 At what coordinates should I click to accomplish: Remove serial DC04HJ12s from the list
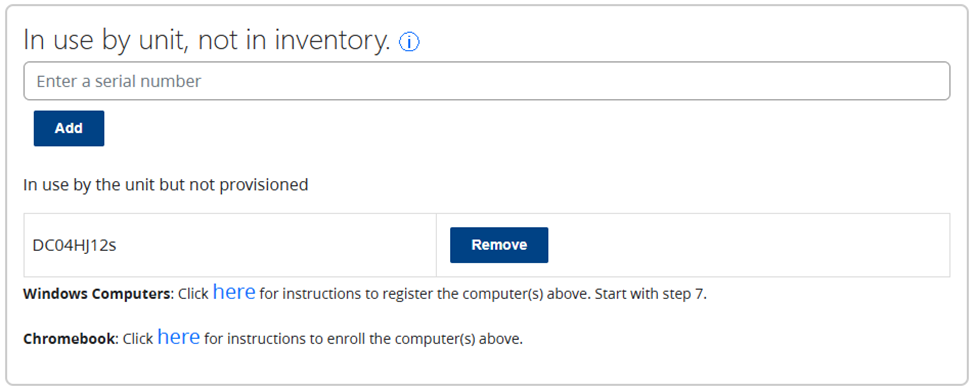[499, 245]
